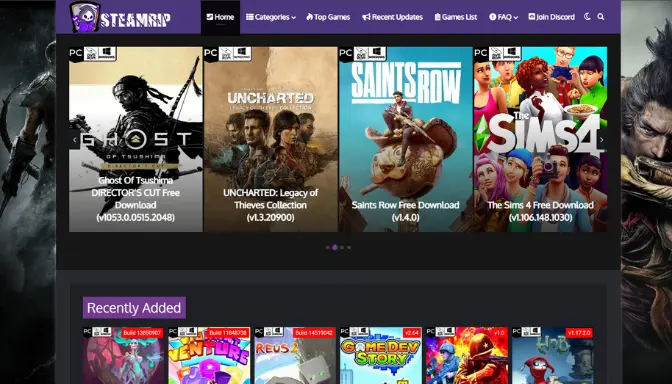The width and height of the screenshot is (672, 384).
Task: Click PC badge on The Sims 4 card
Action: [x=481, y=54]
